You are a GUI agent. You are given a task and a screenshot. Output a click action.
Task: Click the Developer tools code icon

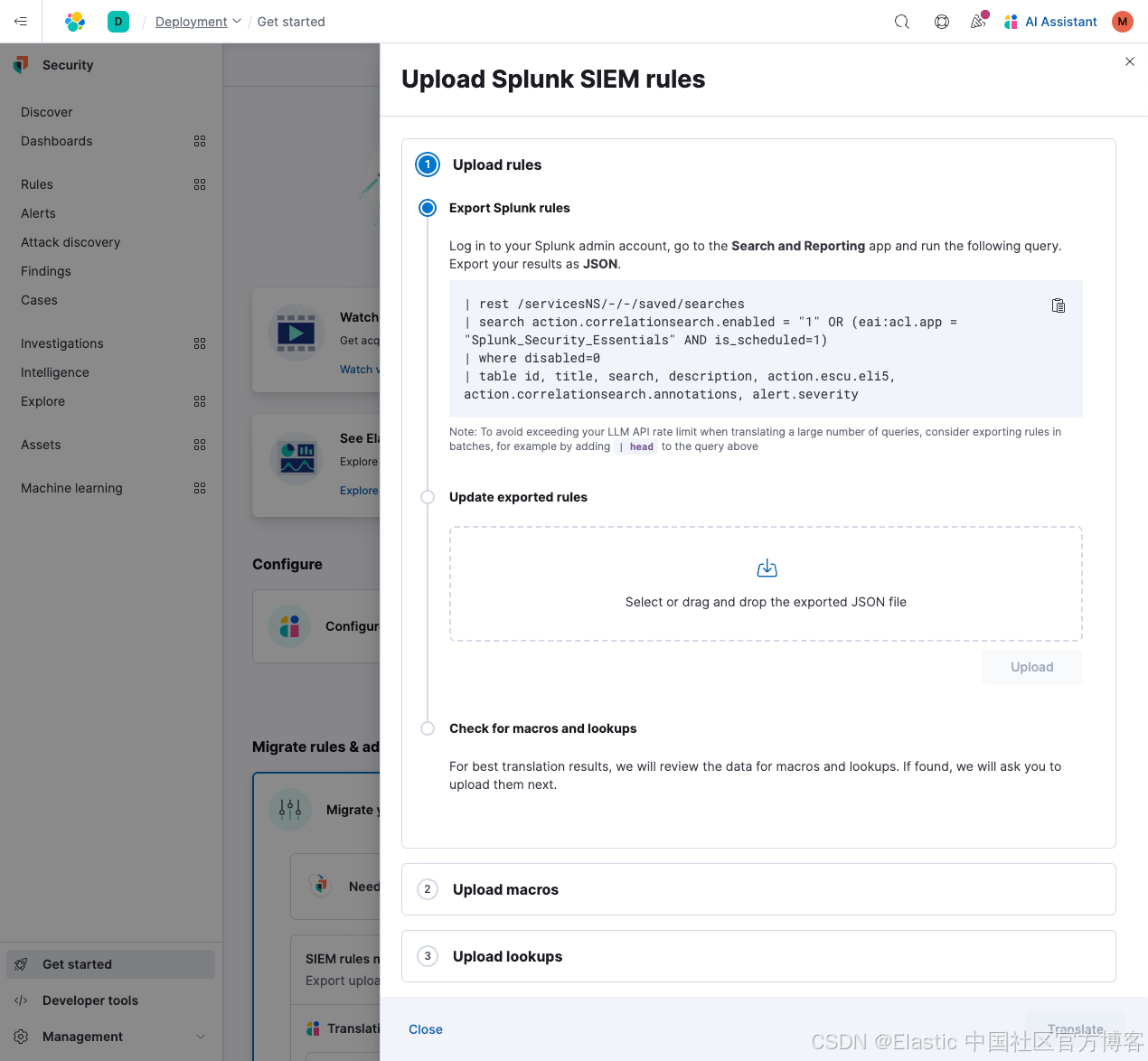click(x=21, y=1000)
